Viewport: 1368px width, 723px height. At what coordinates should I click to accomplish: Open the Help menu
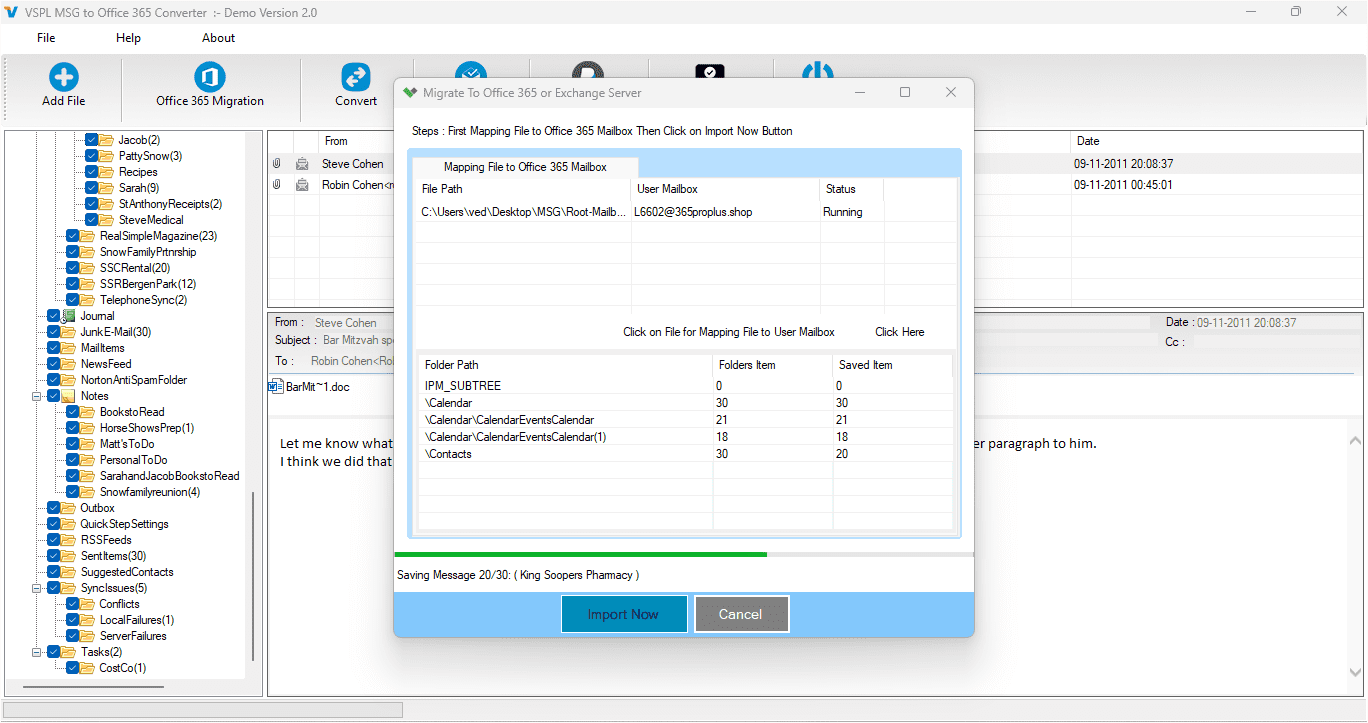point(128,38)
